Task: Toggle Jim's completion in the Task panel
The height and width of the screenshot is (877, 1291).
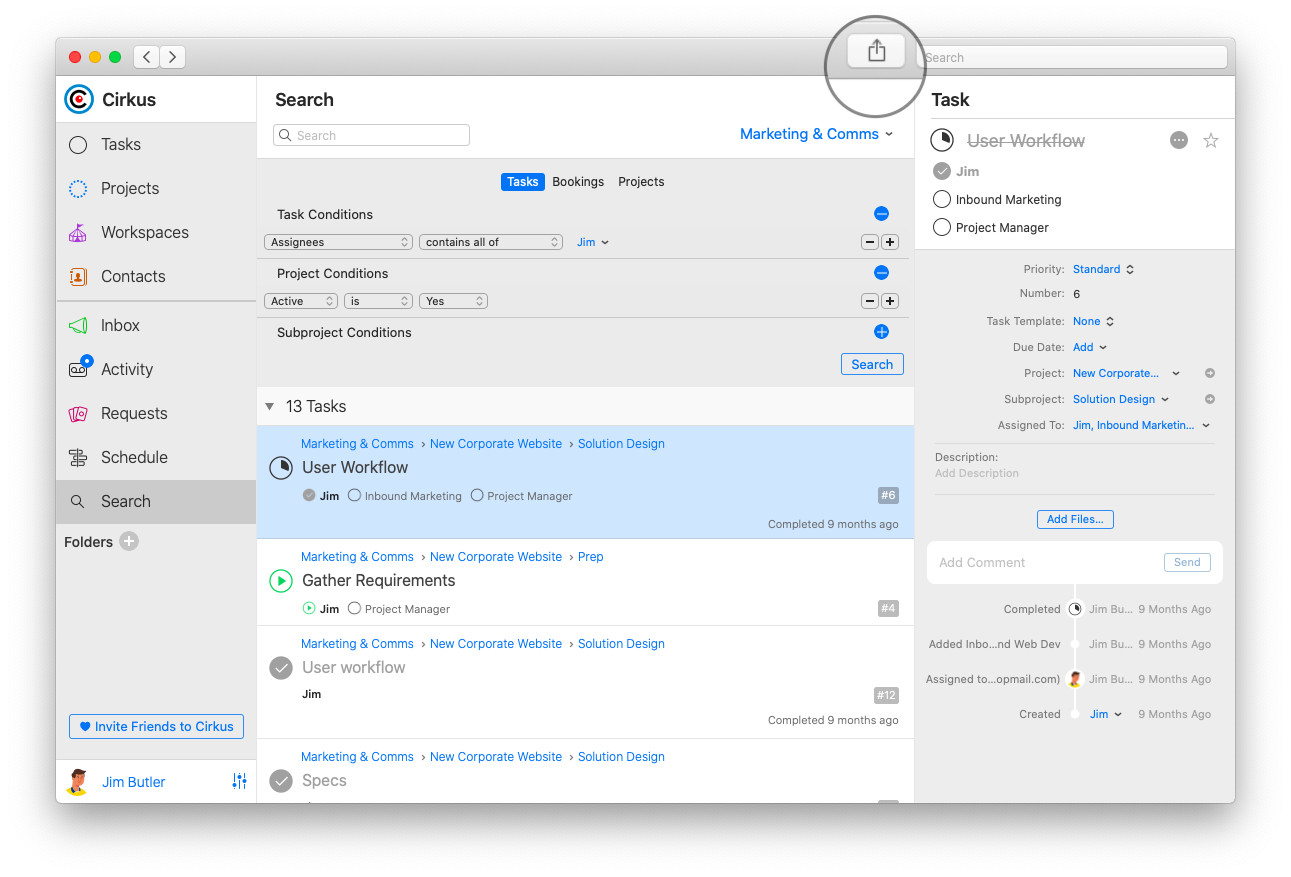Action: coord(941,171)
